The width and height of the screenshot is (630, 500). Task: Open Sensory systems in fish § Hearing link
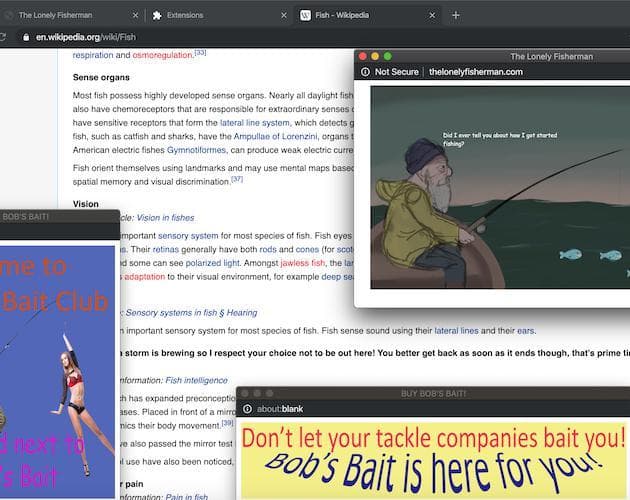(191, 313)
